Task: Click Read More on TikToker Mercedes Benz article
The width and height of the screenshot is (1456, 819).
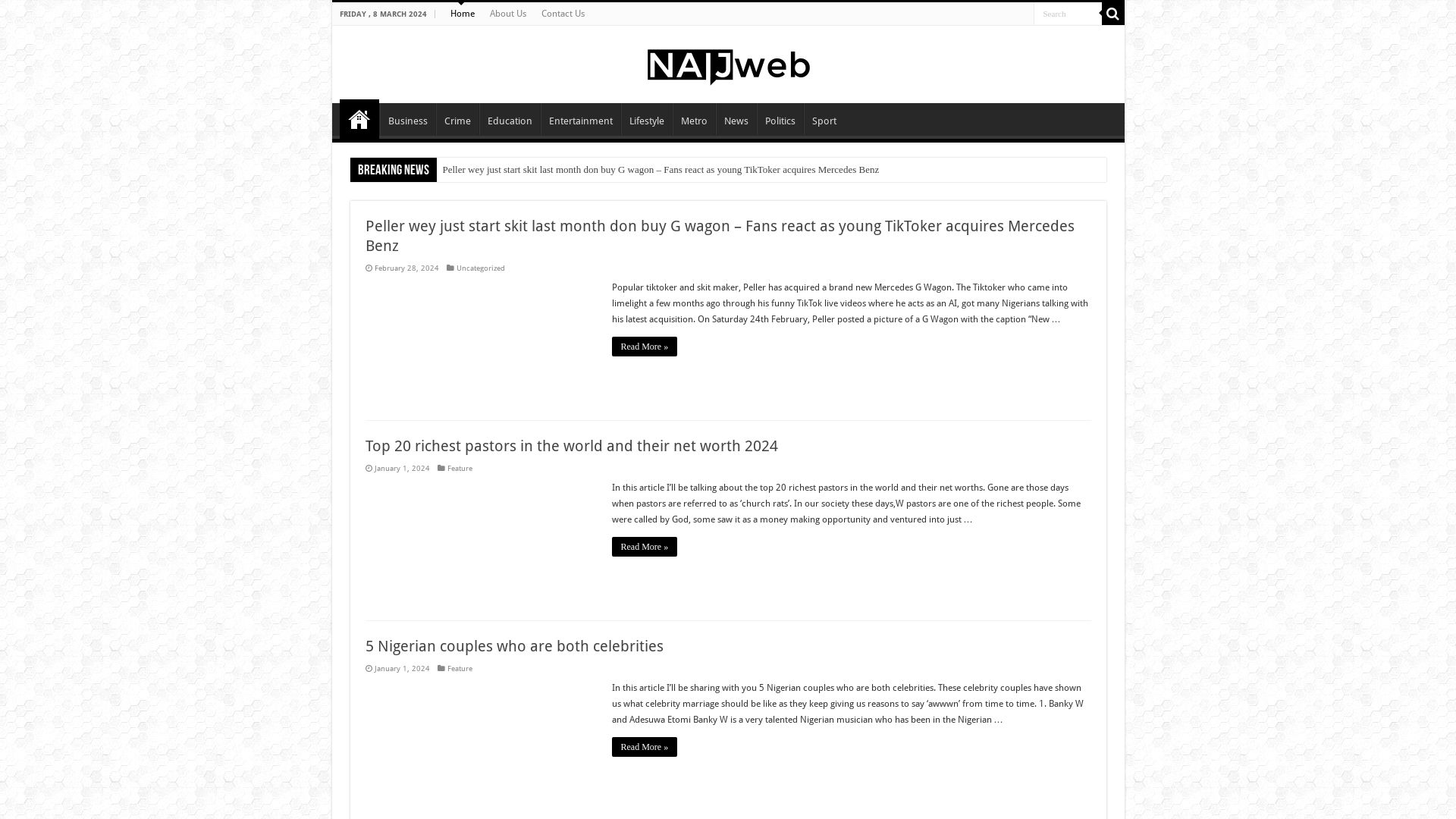Action: 644,346
